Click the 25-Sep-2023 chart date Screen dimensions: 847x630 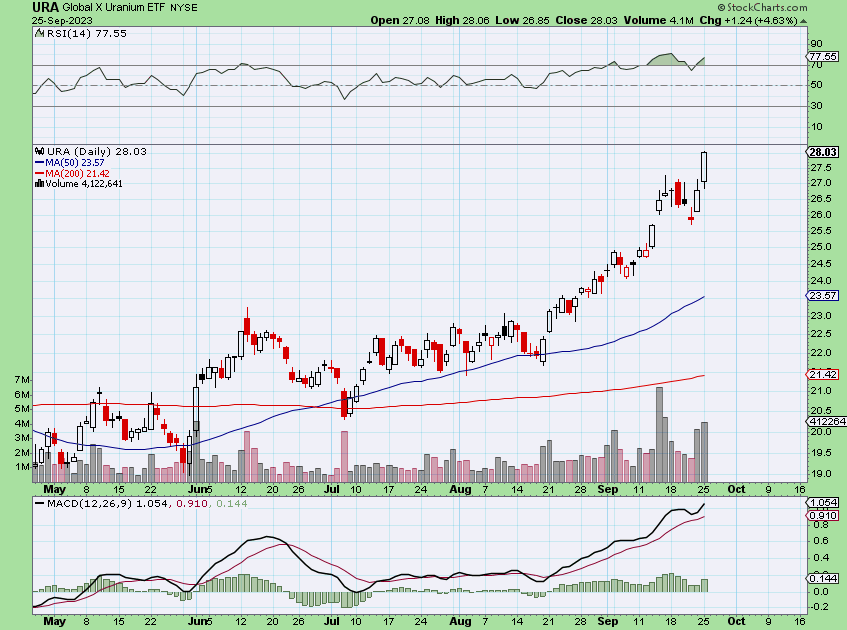pyautogui.click(x=62, y=21)
